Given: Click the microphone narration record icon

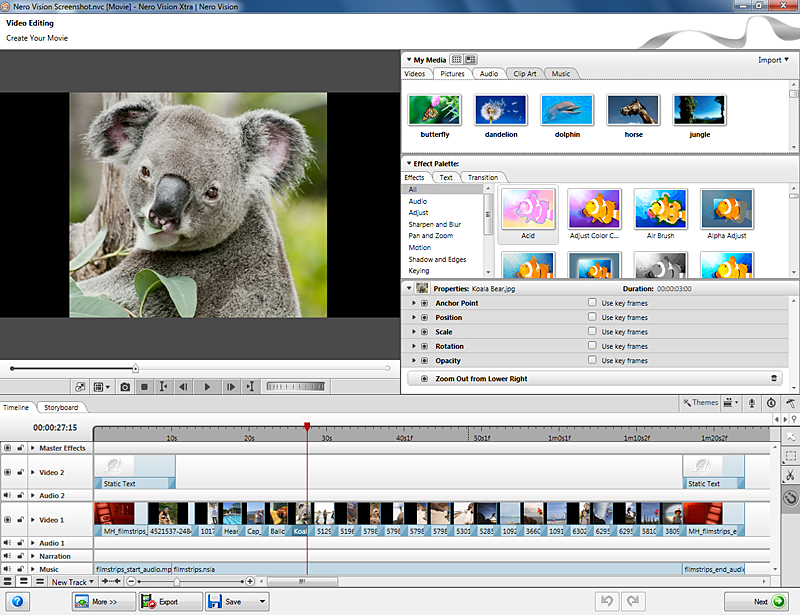Looking at the screenshot, I should tap(752, 403).
